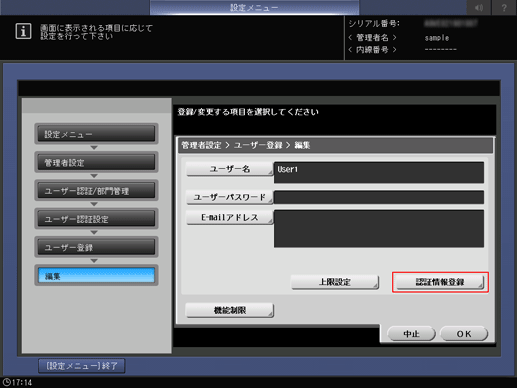
Task: Click the 登録/変更する項目を選択してください message
Action: click(248, 112)
